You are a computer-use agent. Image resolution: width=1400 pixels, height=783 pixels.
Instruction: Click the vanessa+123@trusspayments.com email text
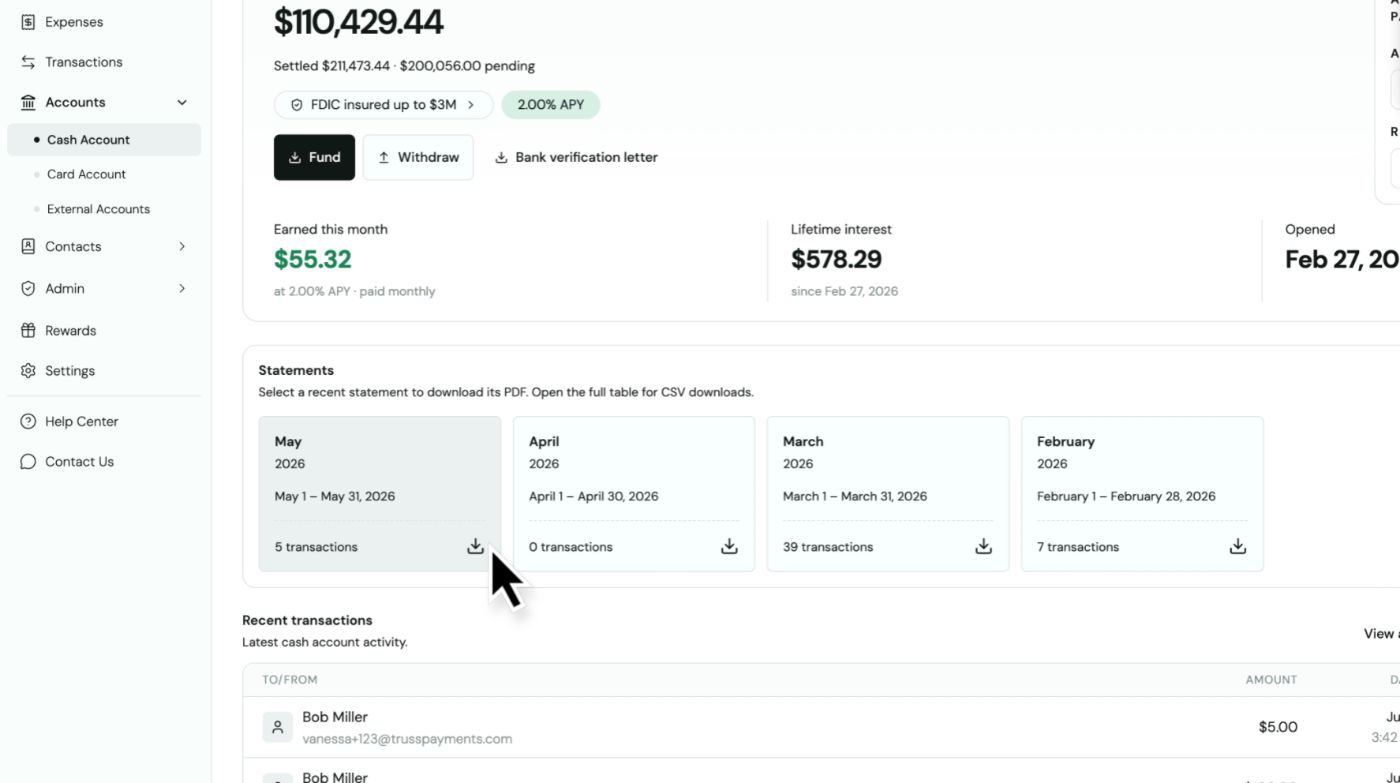click(x=407, y=739)
